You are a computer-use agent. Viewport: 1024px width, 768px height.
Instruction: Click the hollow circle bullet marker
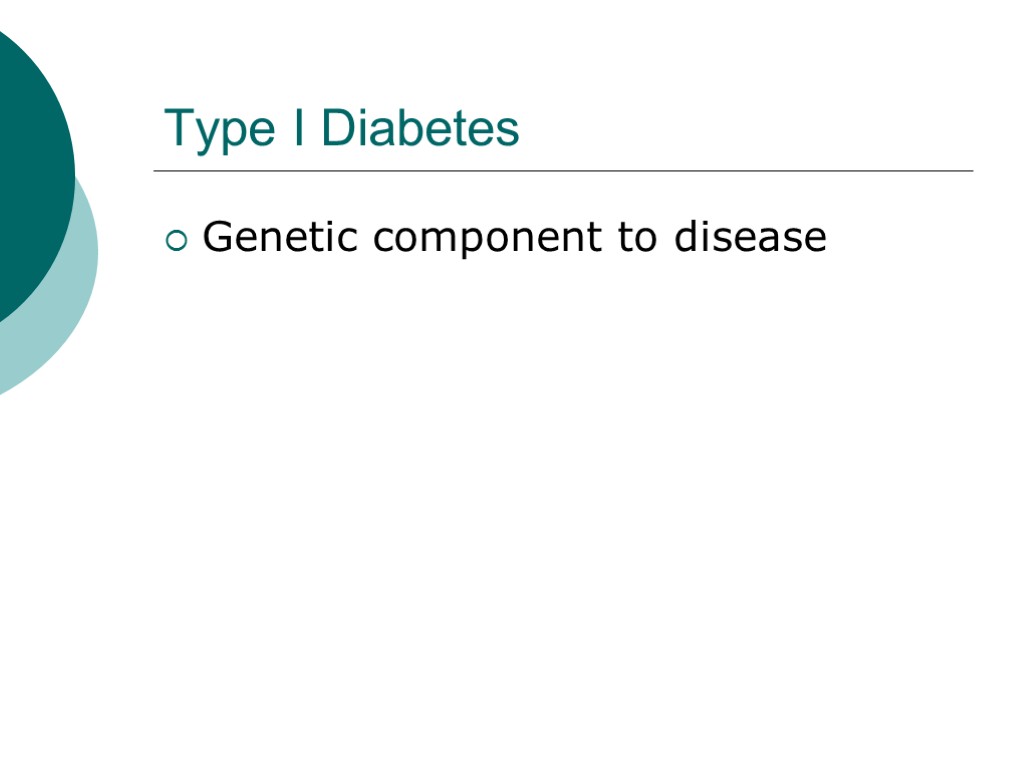[175, 240]
